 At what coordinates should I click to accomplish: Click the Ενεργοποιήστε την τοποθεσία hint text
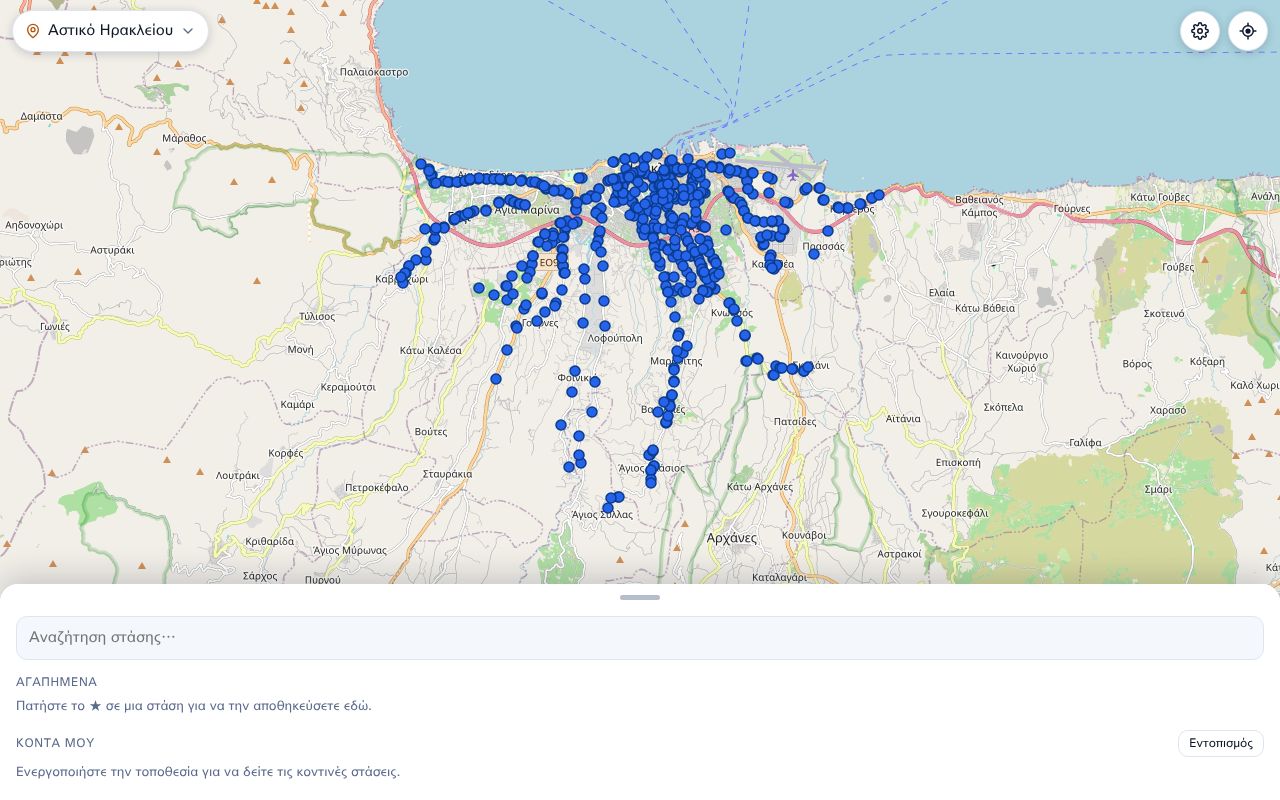[x=208, y=772]
